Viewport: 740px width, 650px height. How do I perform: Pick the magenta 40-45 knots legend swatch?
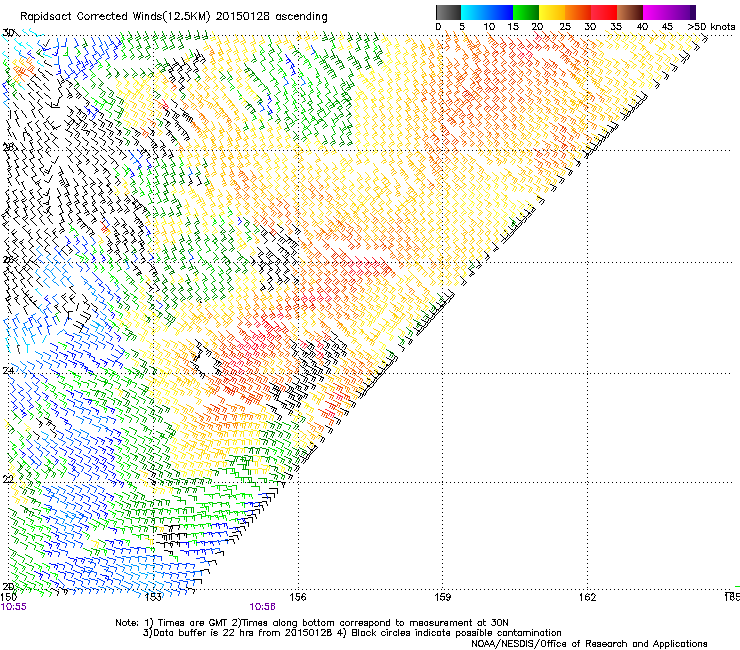point(656,12)
